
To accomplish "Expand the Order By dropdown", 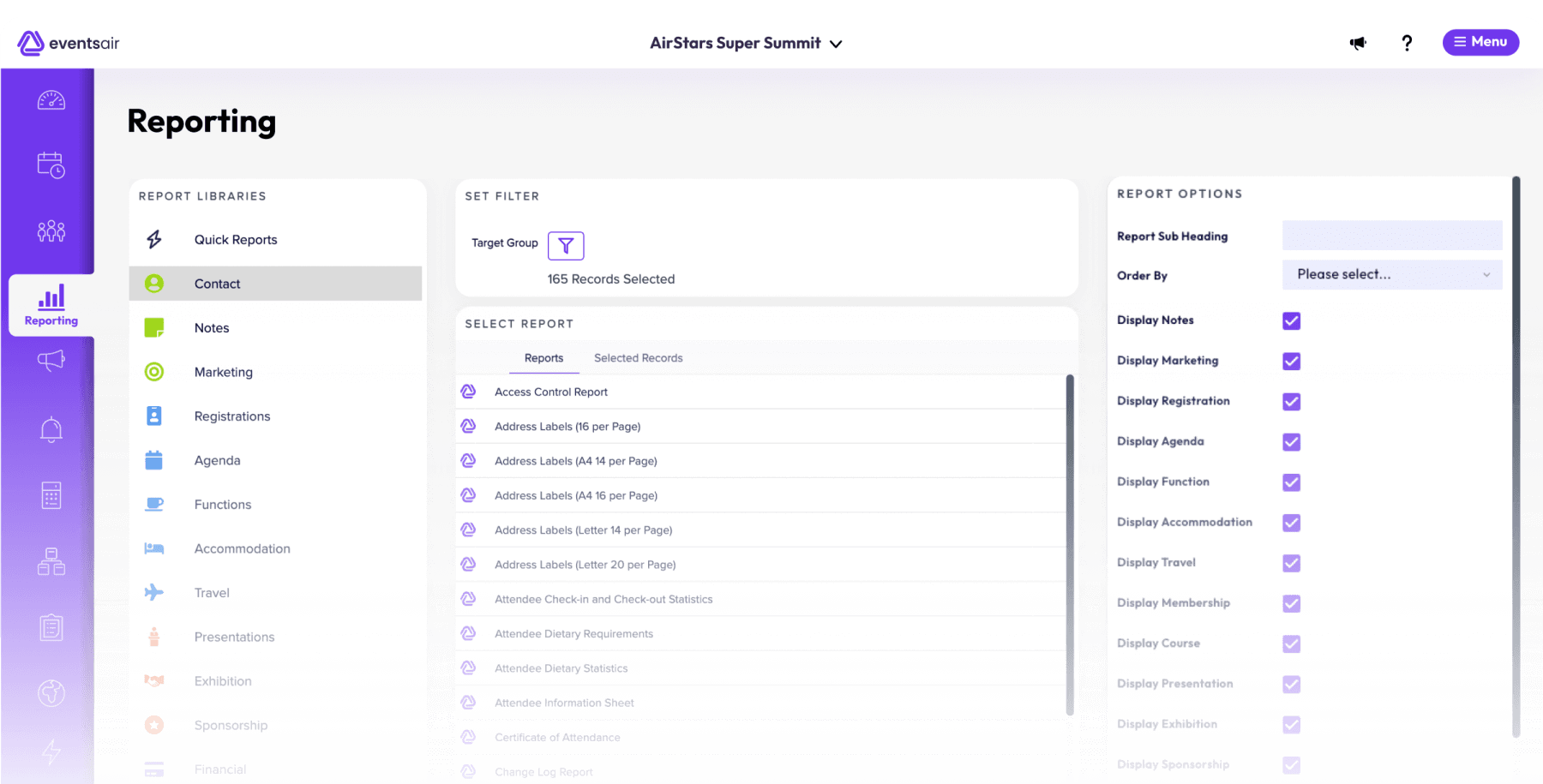I will coord(1392,275).
